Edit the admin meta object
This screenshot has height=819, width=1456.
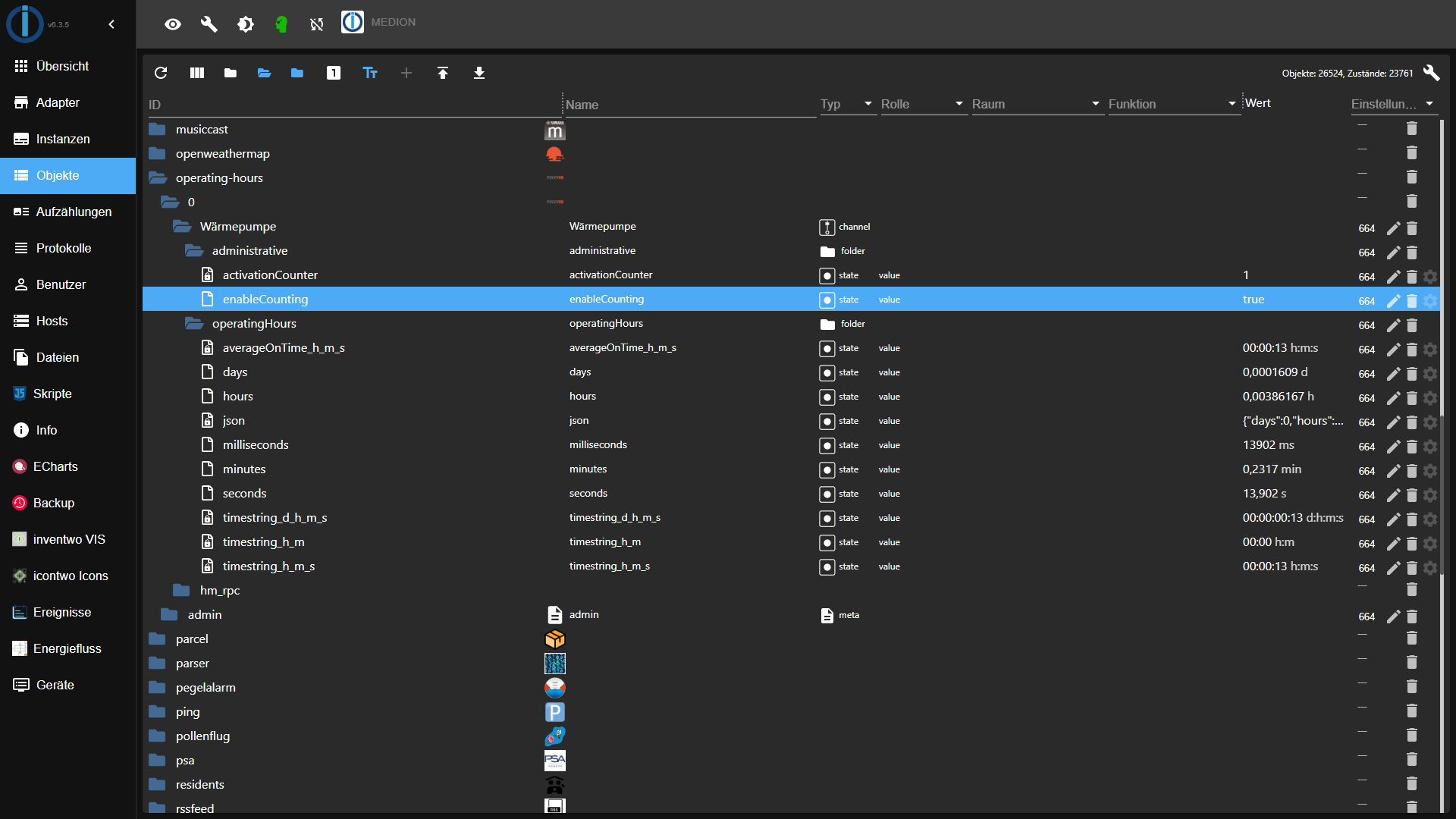pos(1393,617)
